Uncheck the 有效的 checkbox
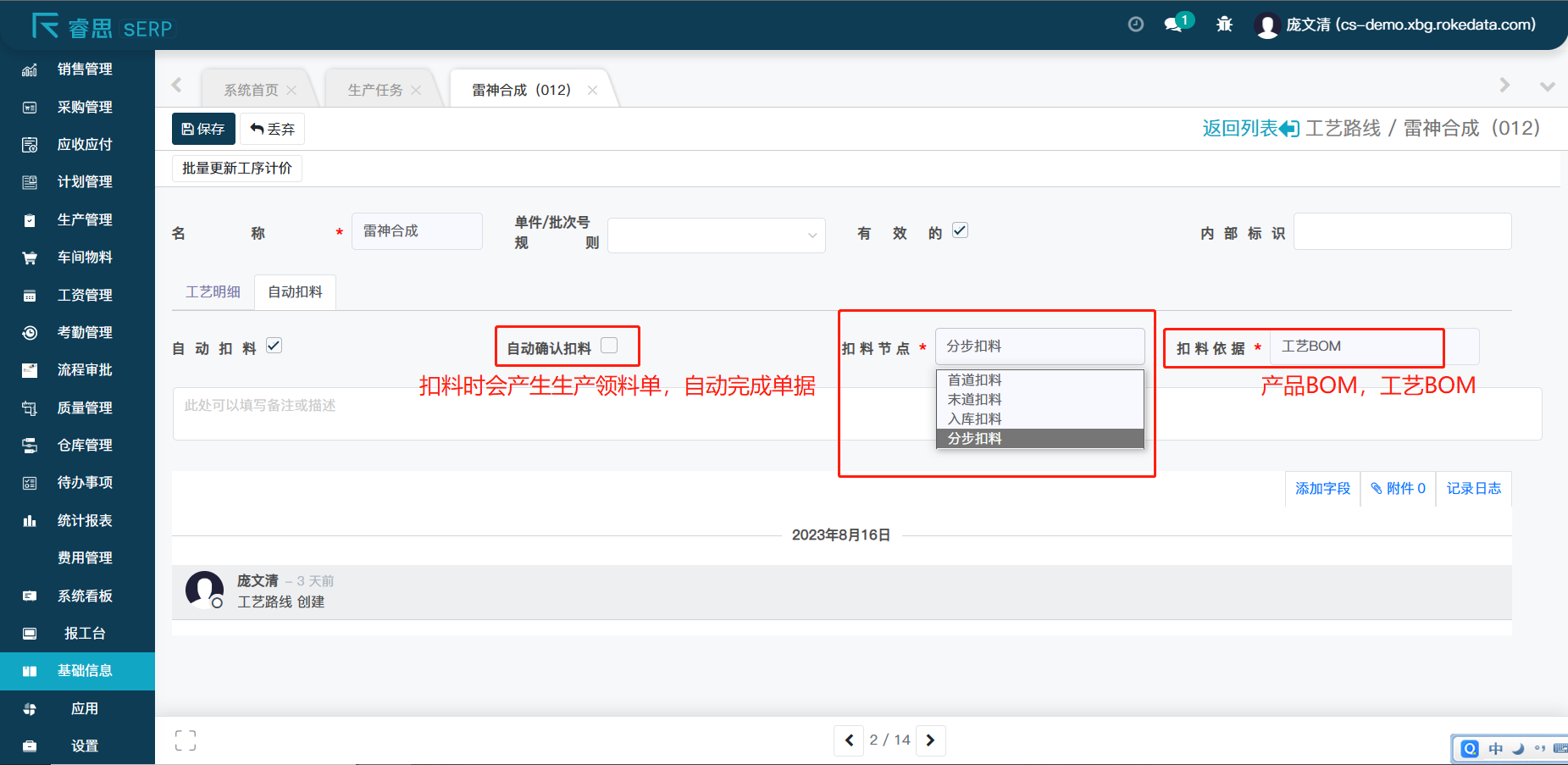1568x765 pixels. click(x=960, y=230)
